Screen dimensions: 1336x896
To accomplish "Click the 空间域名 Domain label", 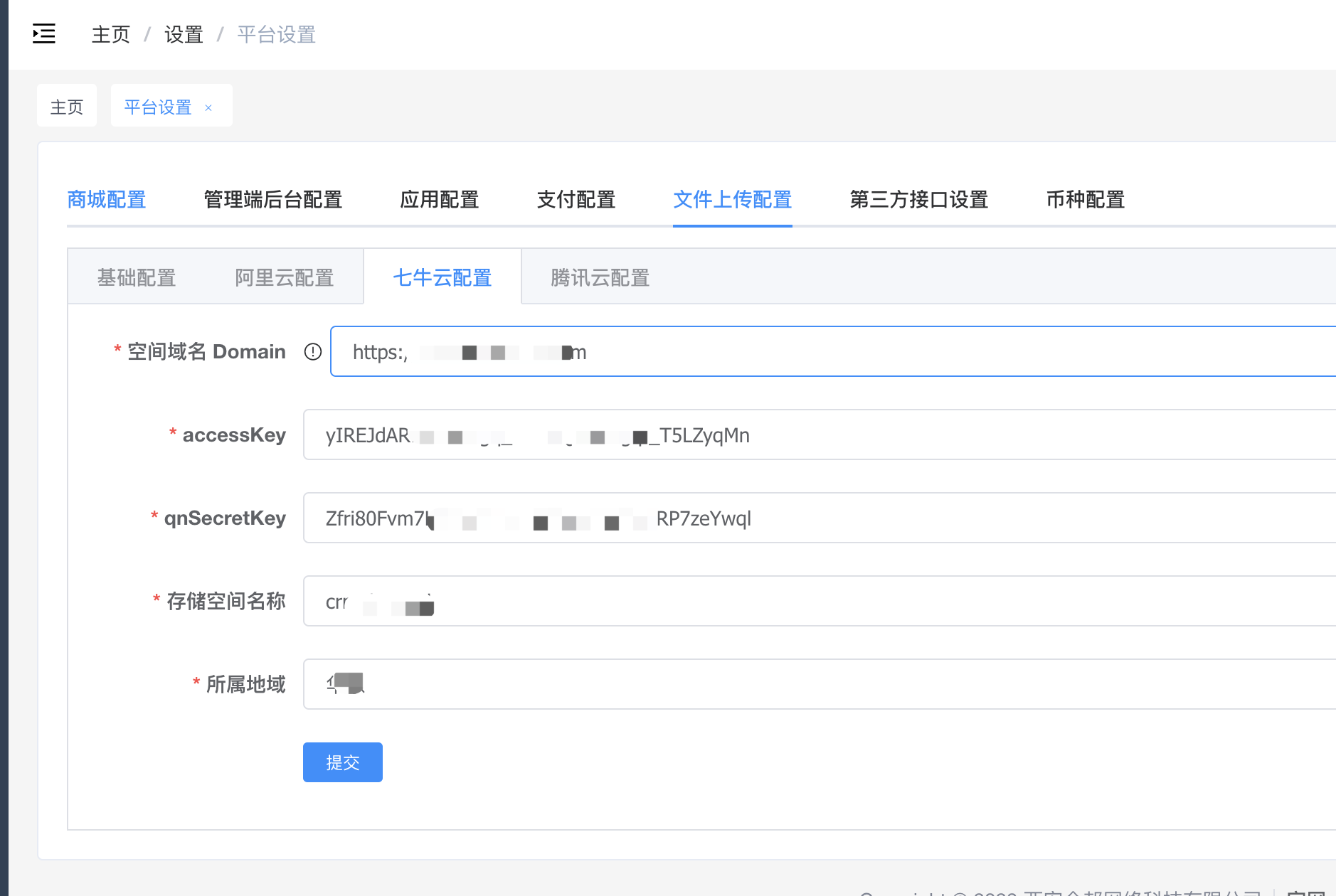I will point(206,351).
